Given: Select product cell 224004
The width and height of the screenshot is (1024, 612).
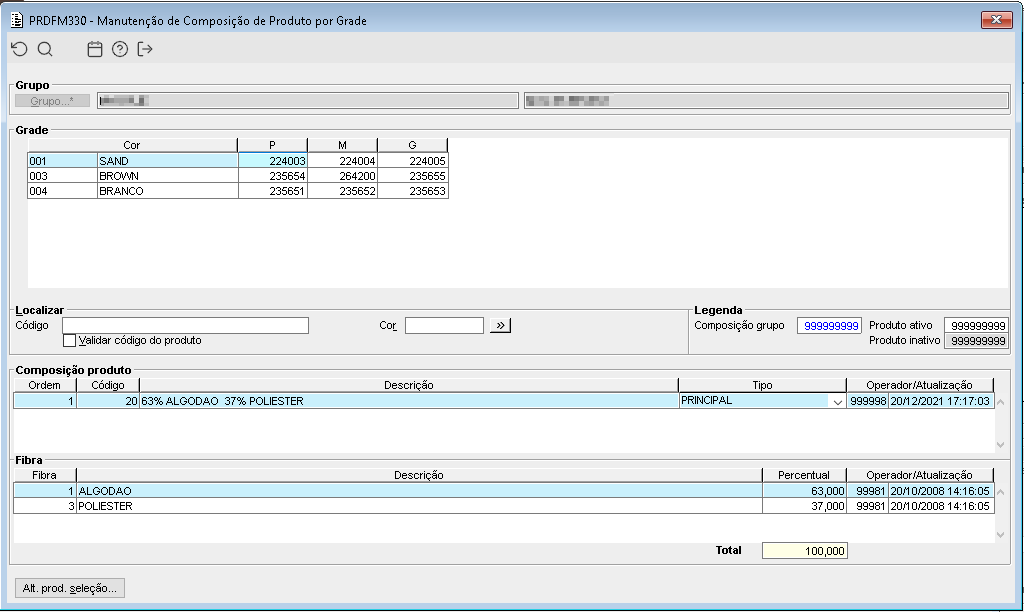Looking at the screenshot, I should [x=343, y=161].
